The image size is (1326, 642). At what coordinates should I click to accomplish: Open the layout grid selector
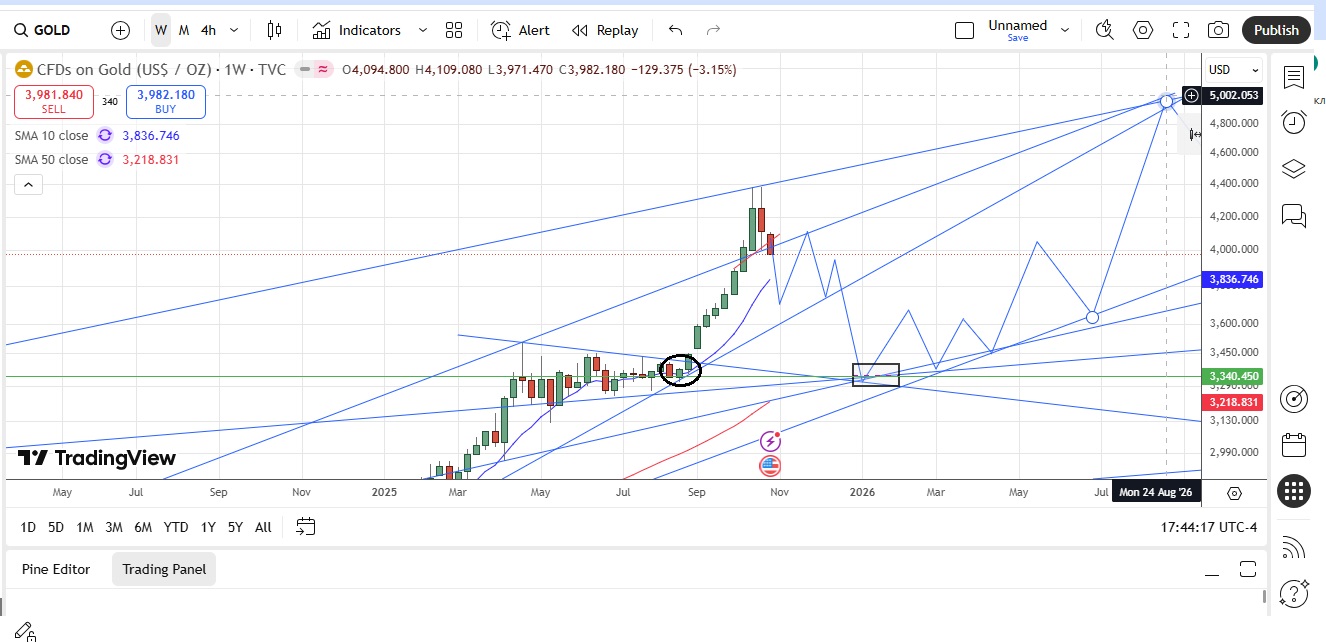[454, 30]
